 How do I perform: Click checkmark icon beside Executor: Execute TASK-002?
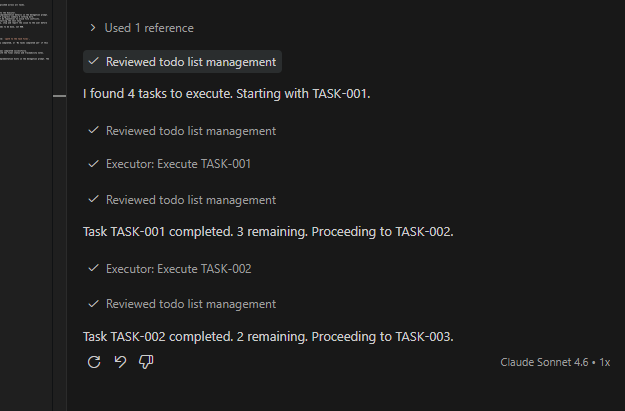point(93,269)
